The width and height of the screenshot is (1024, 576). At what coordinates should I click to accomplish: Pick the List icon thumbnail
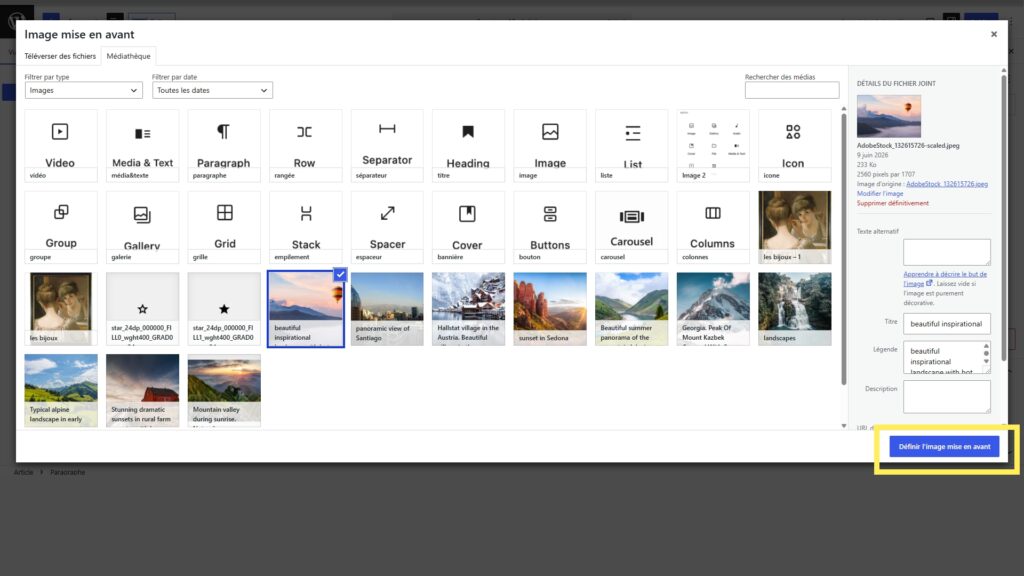[x=632, y=146]
